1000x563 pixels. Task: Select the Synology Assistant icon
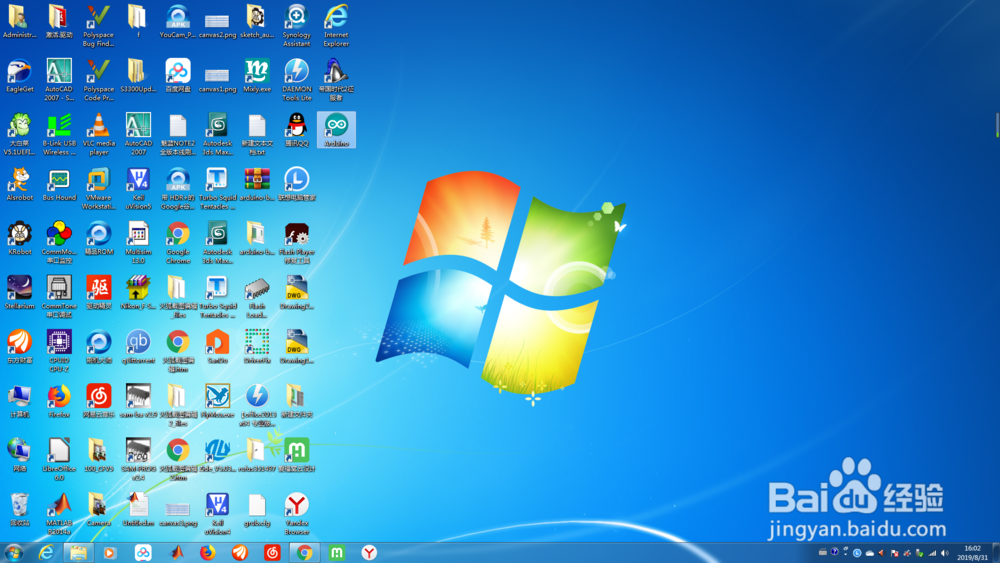pos(297,26)
